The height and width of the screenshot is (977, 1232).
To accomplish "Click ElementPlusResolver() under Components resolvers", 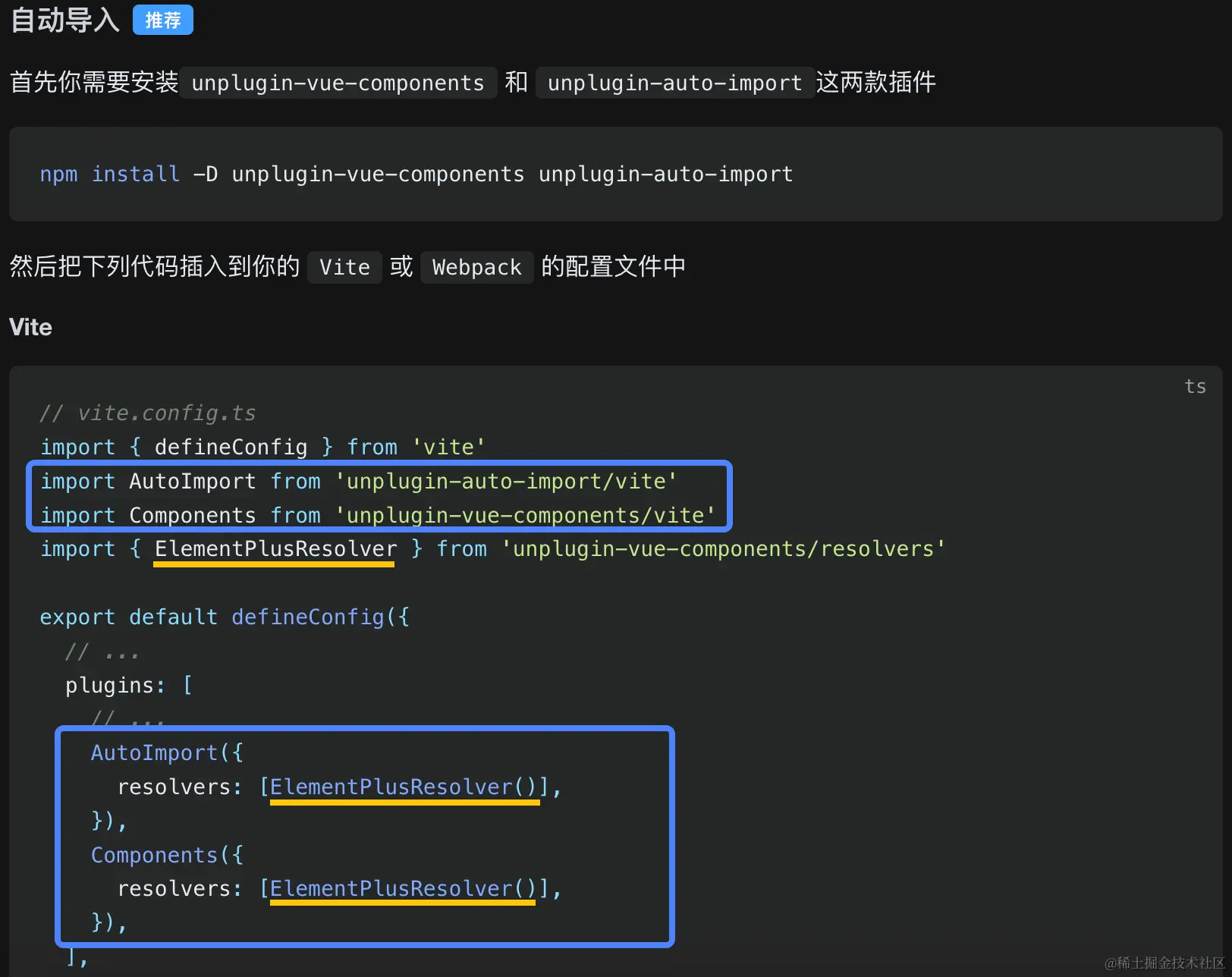I will [404, 888].
